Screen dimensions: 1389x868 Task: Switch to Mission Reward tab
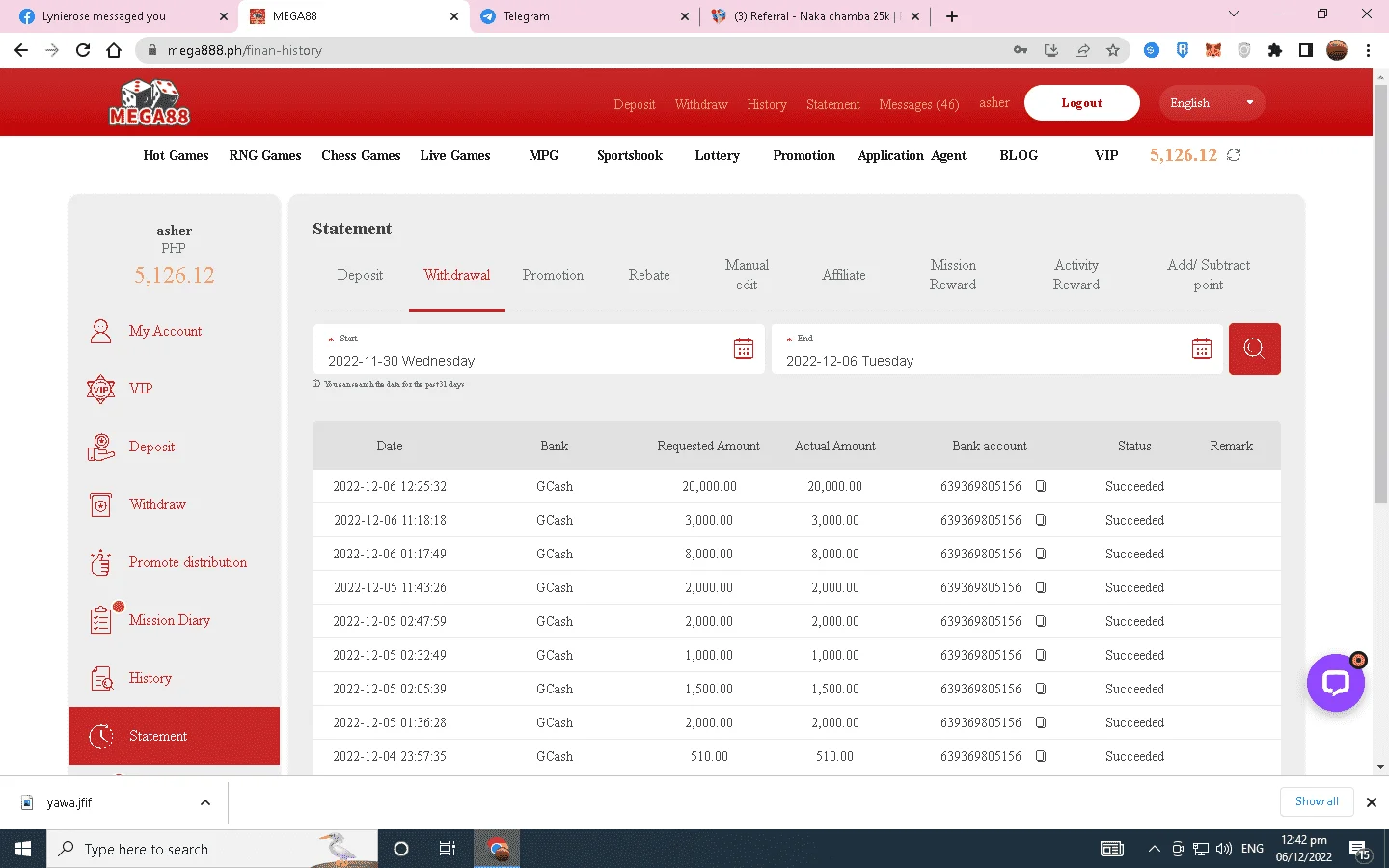click(x=953, y=275)
